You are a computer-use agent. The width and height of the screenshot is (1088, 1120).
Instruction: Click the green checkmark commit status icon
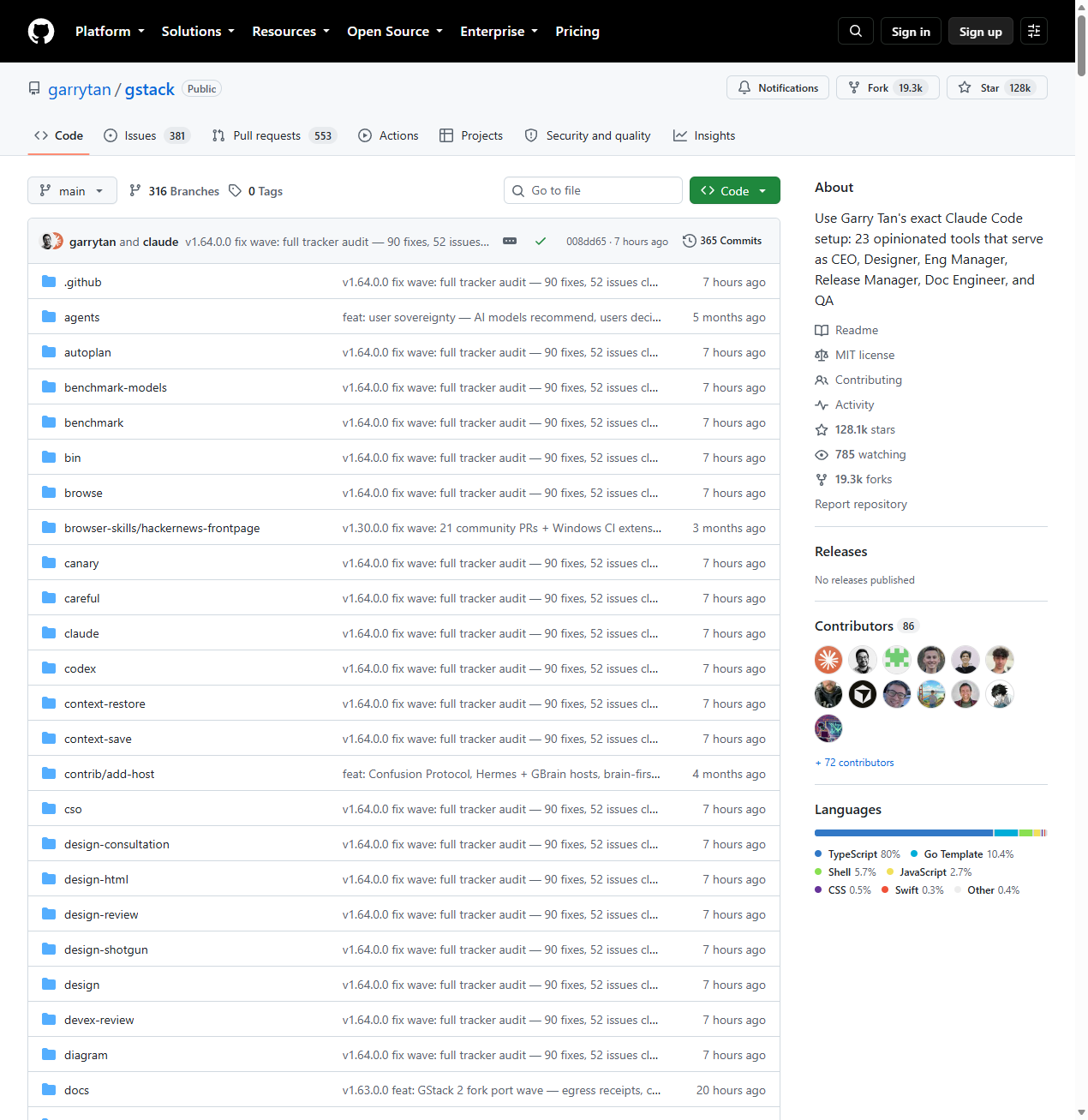coord(541,241)
